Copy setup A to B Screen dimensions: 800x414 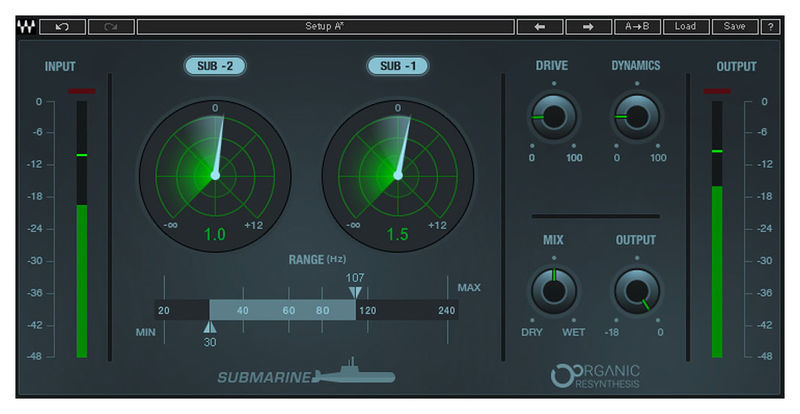tap(637, 27)
